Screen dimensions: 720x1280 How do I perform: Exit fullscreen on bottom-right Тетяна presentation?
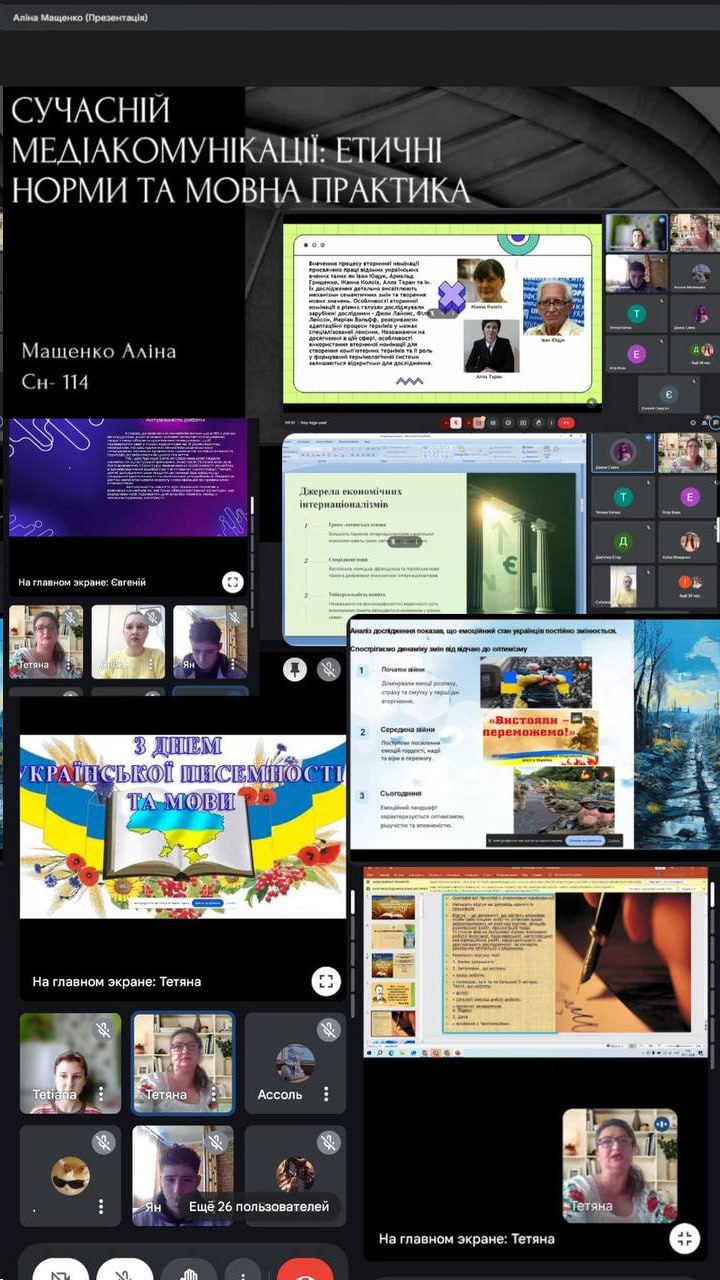[x=684, y=1238]
